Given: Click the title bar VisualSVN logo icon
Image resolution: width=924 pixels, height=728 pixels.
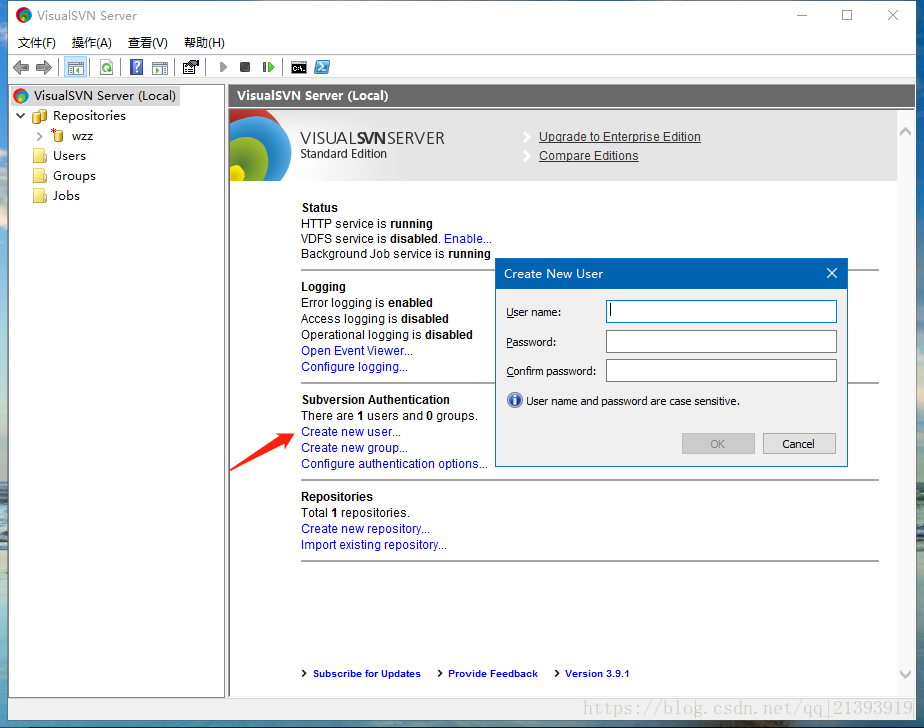Looking at the screenshot, I should (x=24, y=15).
